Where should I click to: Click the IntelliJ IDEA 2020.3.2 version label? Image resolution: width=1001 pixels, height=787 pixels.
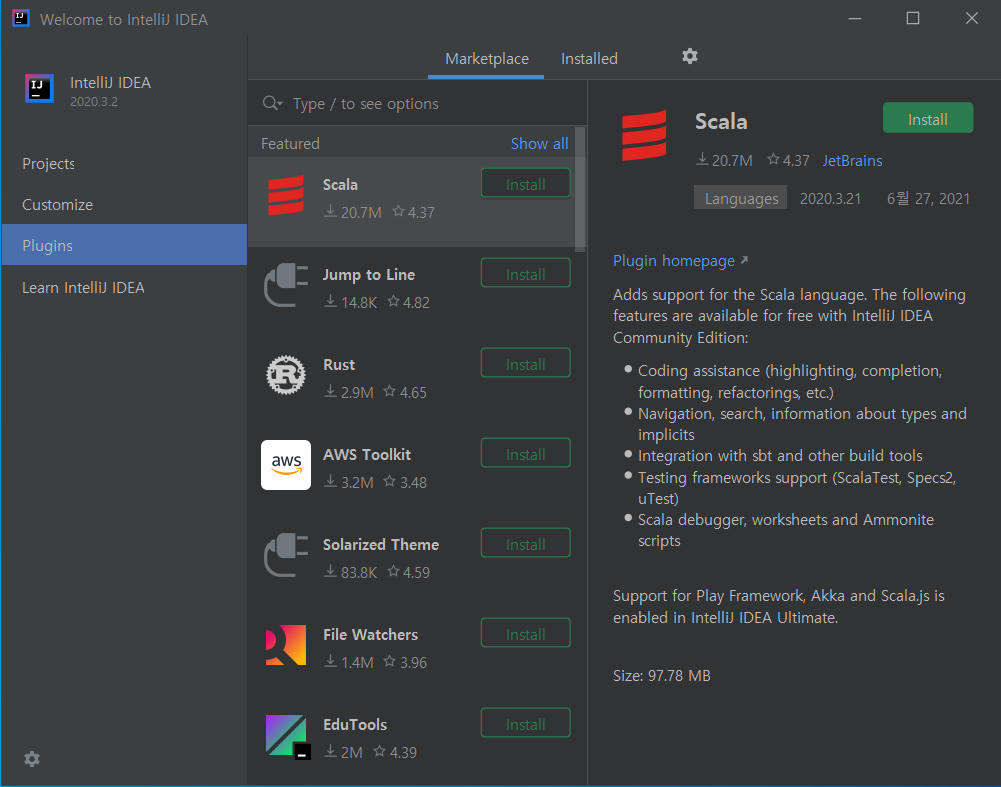(x=94, y=102)
